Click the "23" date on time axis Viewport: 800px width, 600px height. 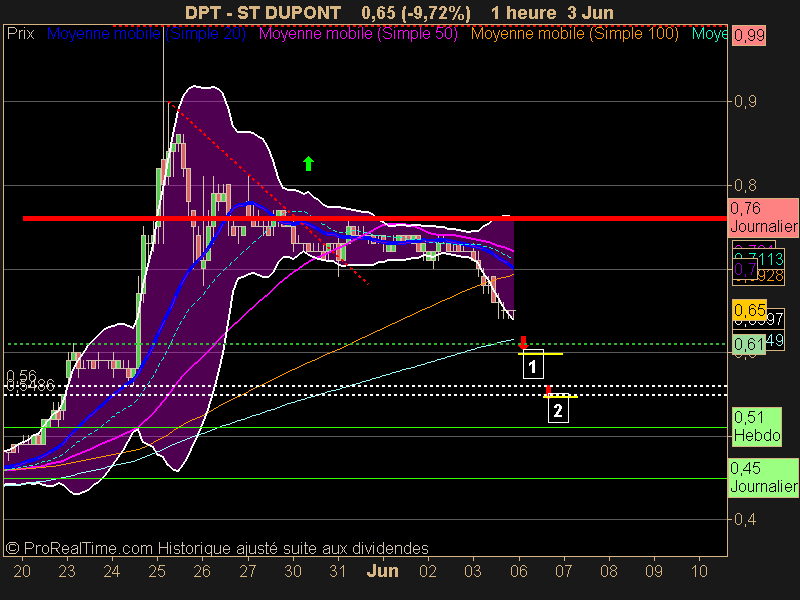point(67,571)
